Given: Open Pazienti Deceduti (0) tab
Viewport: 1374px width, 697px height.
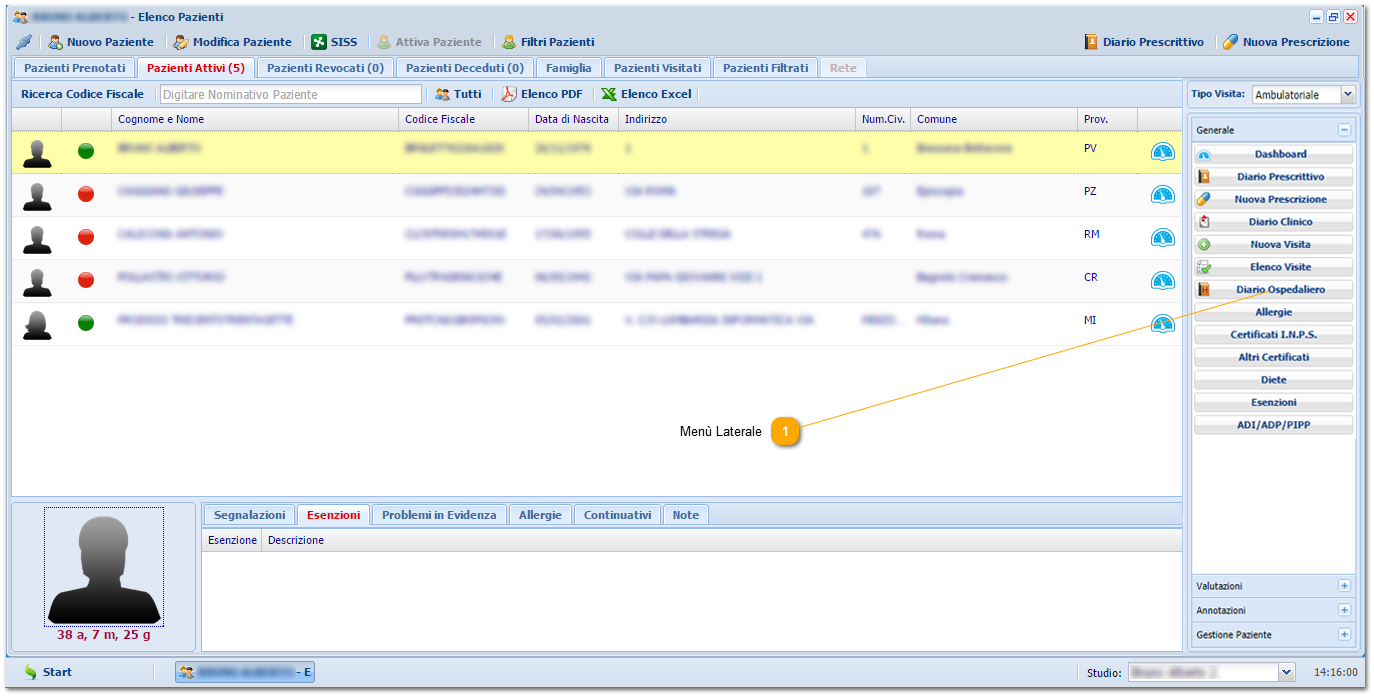Looking at the screenshot, I should (464, 68).
